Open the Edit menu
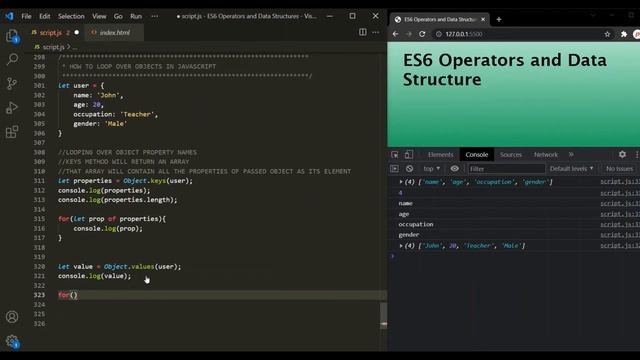640x360 pixels. [x=44, y=16]
